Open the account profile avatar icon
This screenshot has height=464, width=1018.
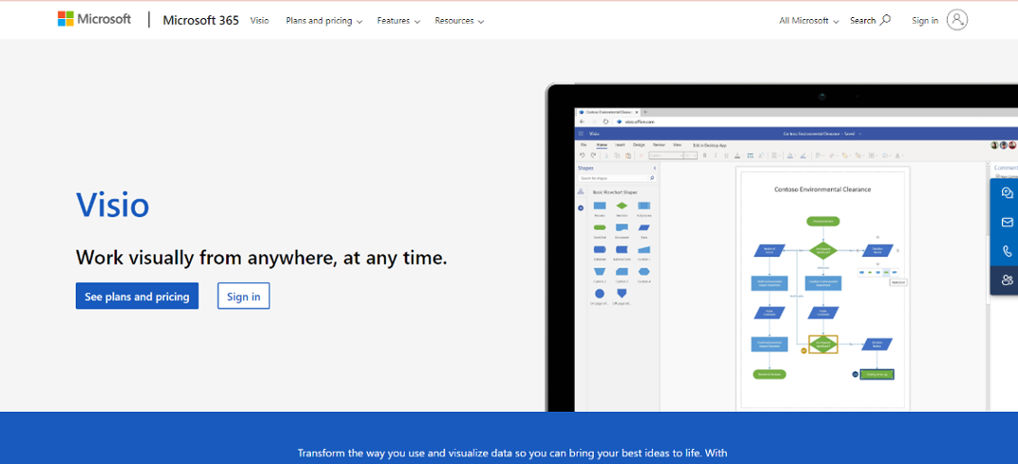click(957, 20)
